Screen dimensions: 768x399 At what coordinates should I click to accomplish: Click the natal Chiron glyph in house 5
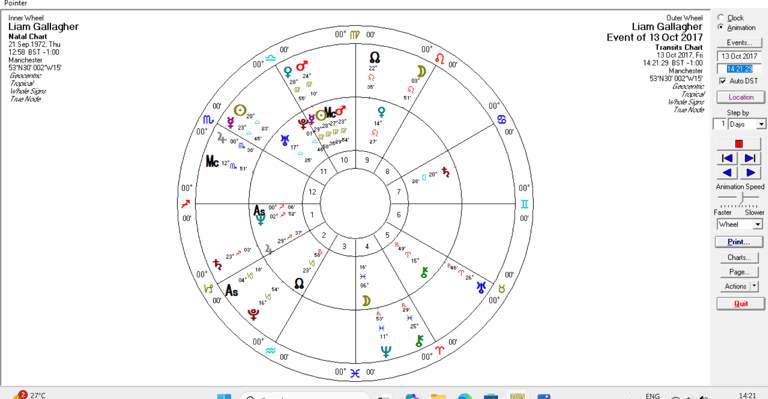(x=424, y=273)
